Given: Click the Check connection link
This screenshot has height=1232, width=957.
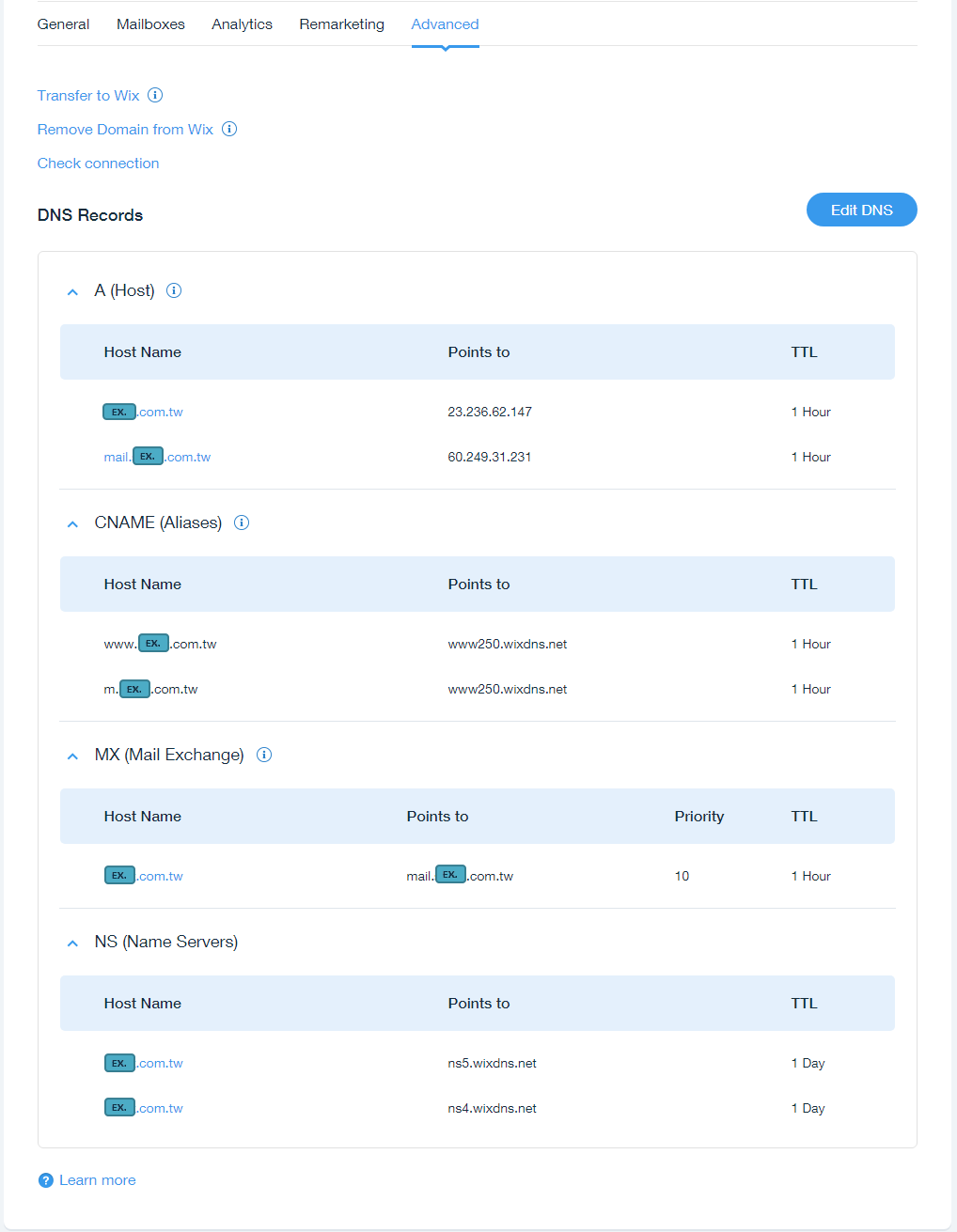Looking at the screenshot, I should click(99, 164).
